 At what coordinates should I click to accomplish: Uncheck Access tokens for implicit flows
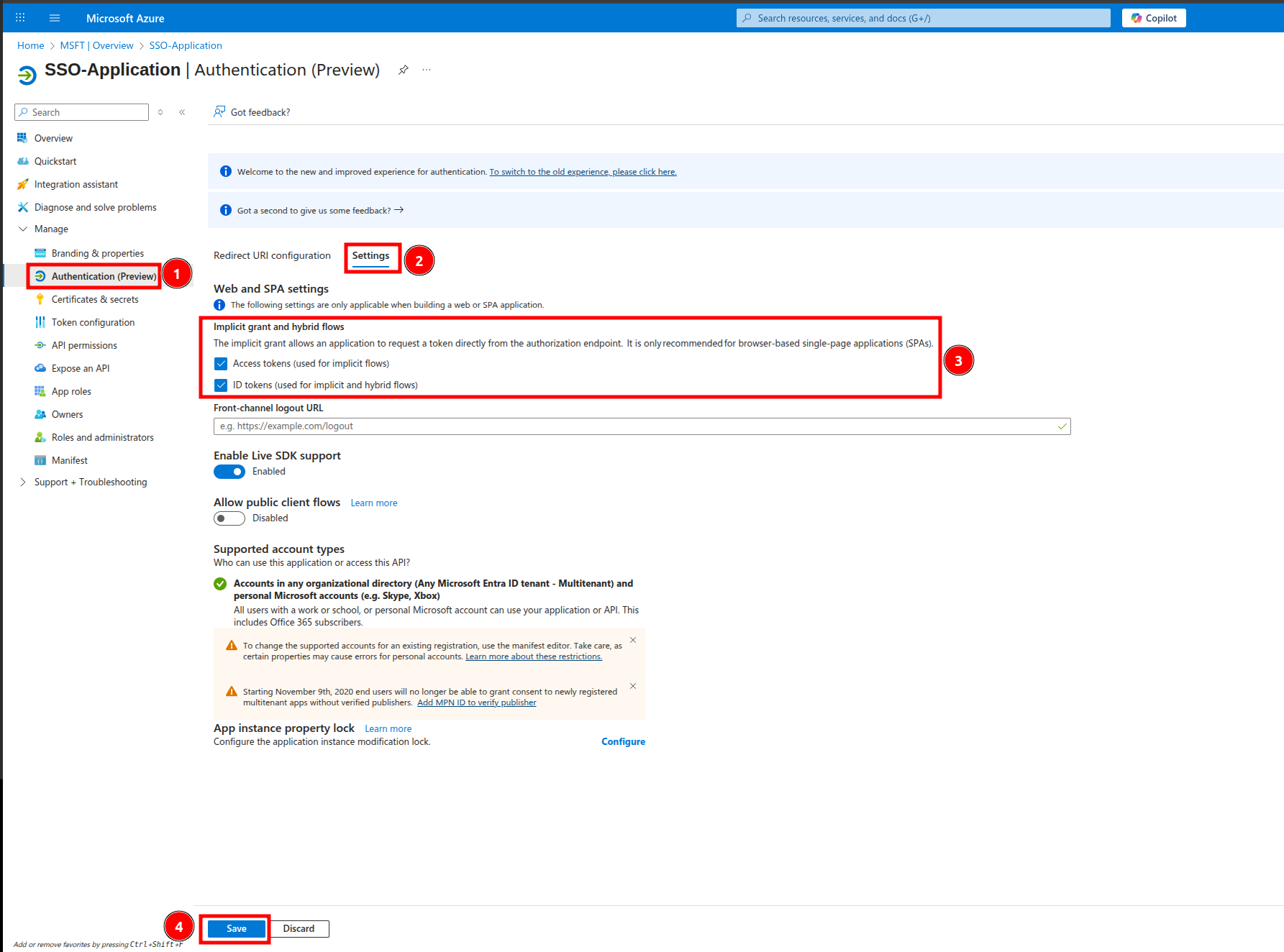pos(221,364)
